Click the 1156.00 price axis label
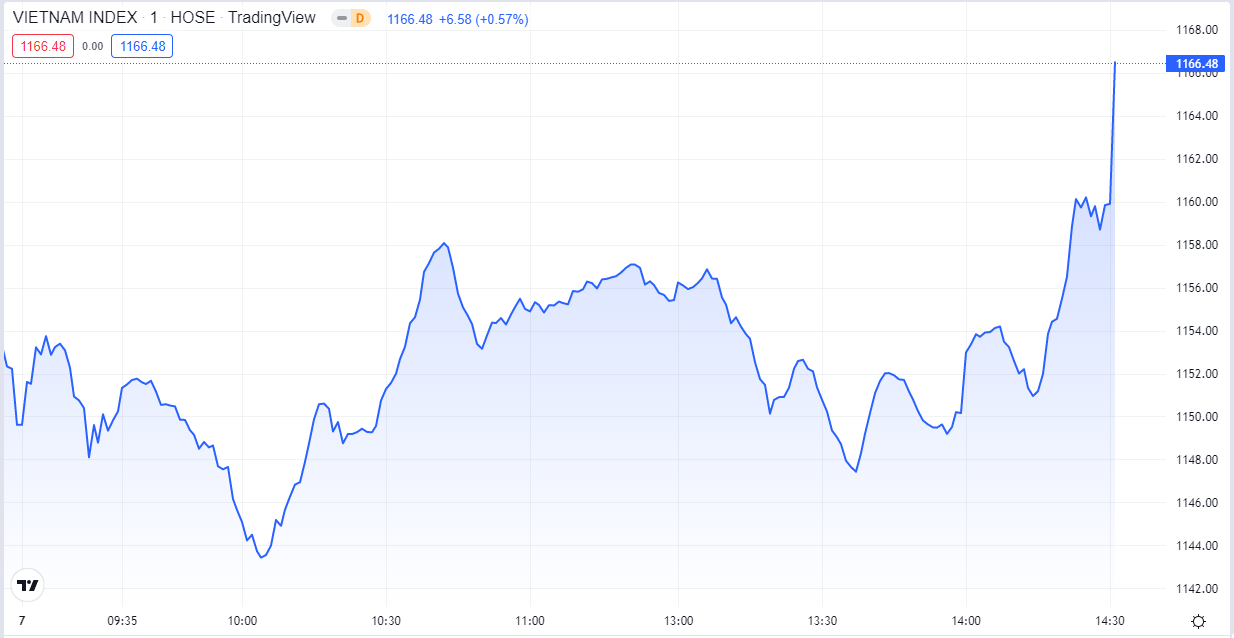Viewport: 1234px width, 638px height. (1197, 288)
